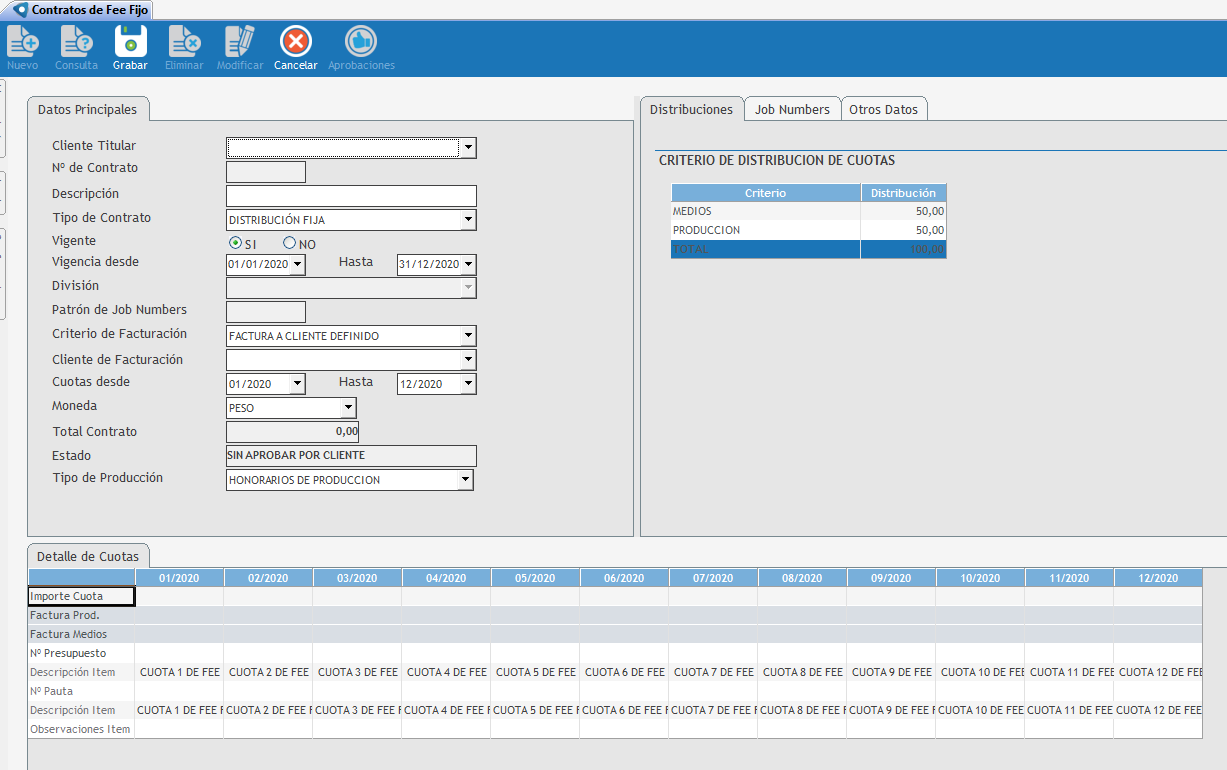Select the MEDIOS row in distribution table

click(x=765, y=211)
